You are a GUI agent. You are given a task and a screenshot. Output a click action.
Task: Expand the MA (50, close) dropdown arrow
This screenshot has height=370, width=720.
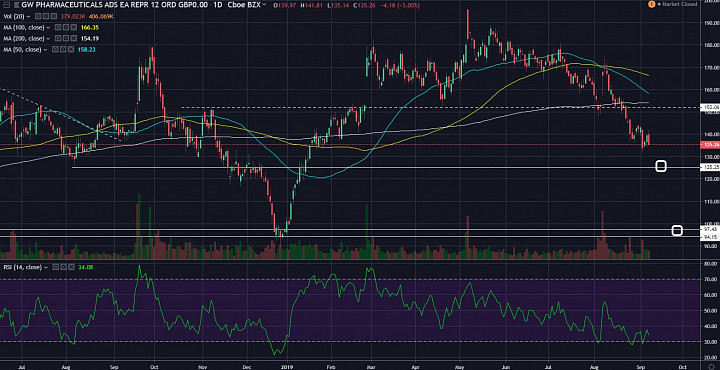(45, 50)
